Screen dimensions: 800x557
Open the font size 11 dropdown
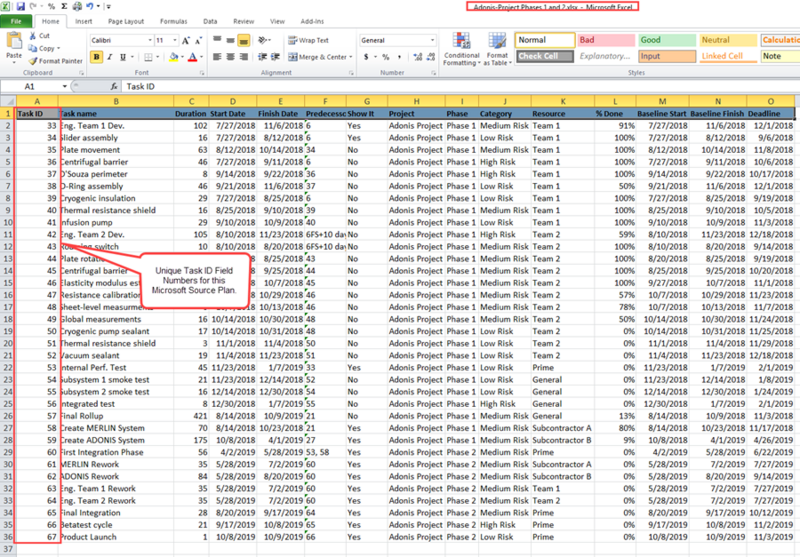[x=175, y=40]
